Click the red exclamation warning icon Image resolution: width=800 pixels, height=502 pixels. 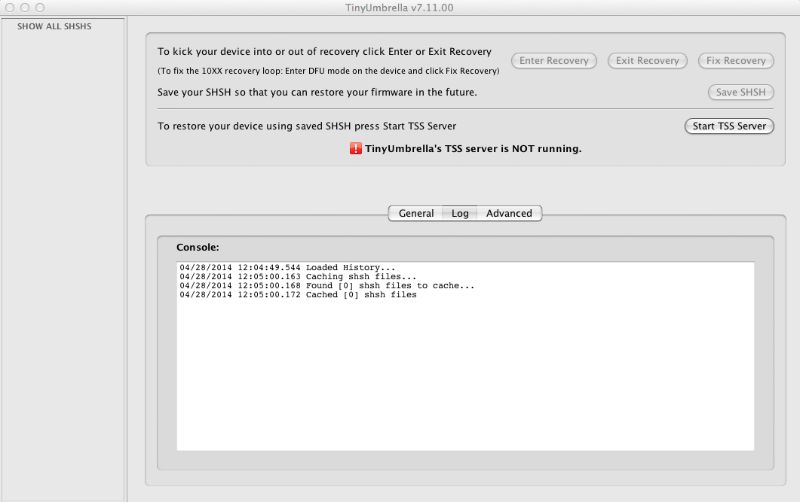pos(355,148)
